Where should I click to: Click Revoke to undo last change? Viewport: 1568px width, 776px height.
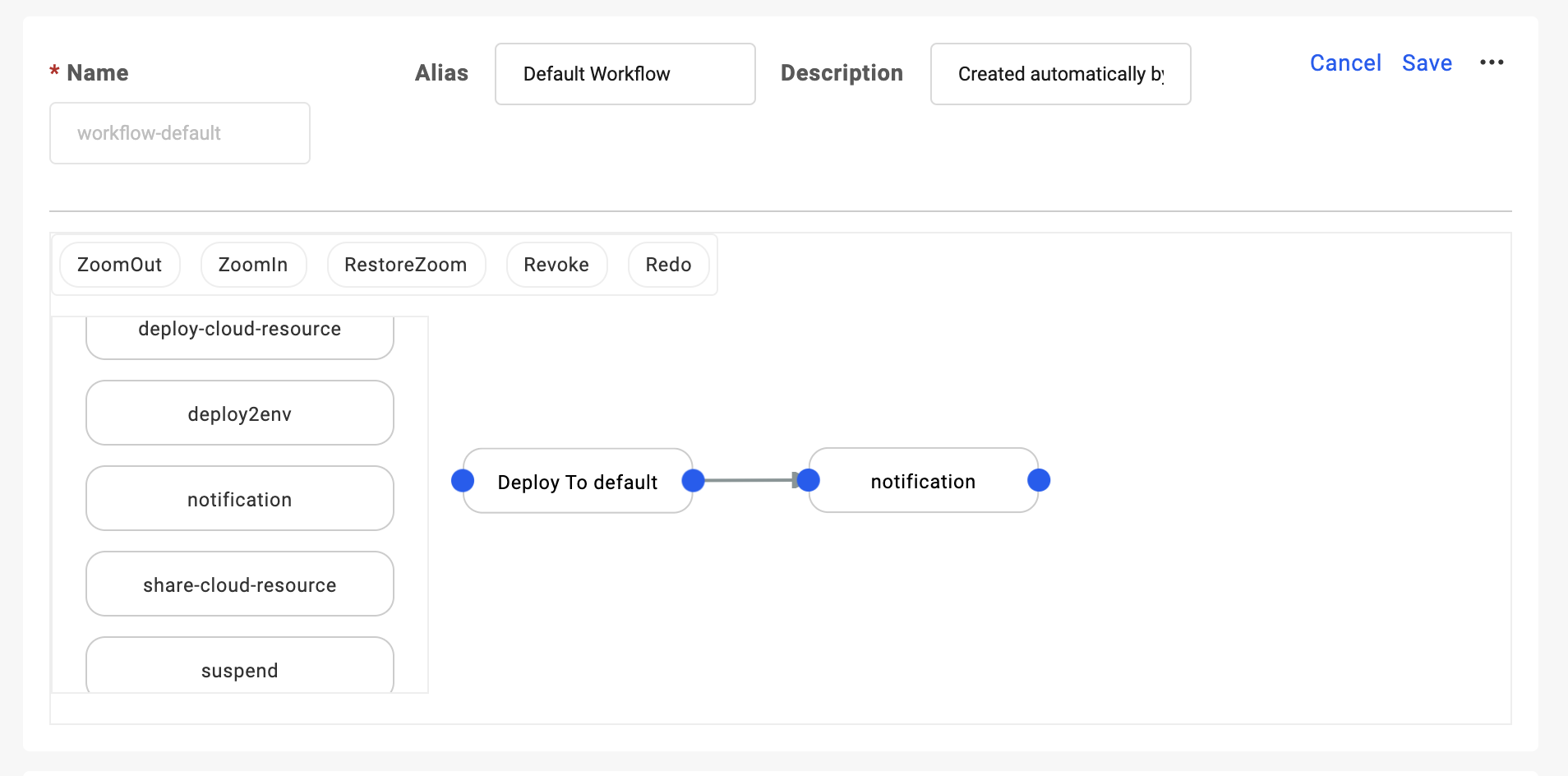point(556,265)
